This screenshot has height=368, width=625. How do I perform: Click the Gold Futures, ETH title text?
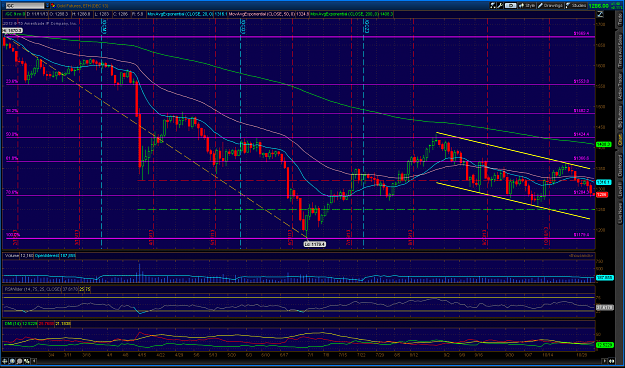click(x=83, y=6)
